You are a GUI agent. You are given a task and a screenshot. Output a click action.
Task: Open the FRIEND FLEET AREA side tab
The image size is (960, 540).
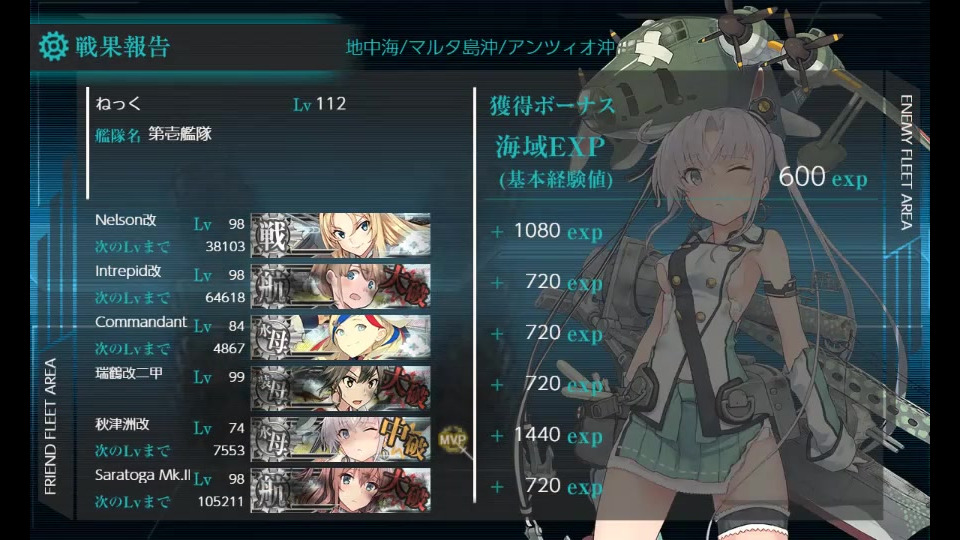tap(51, 427)
